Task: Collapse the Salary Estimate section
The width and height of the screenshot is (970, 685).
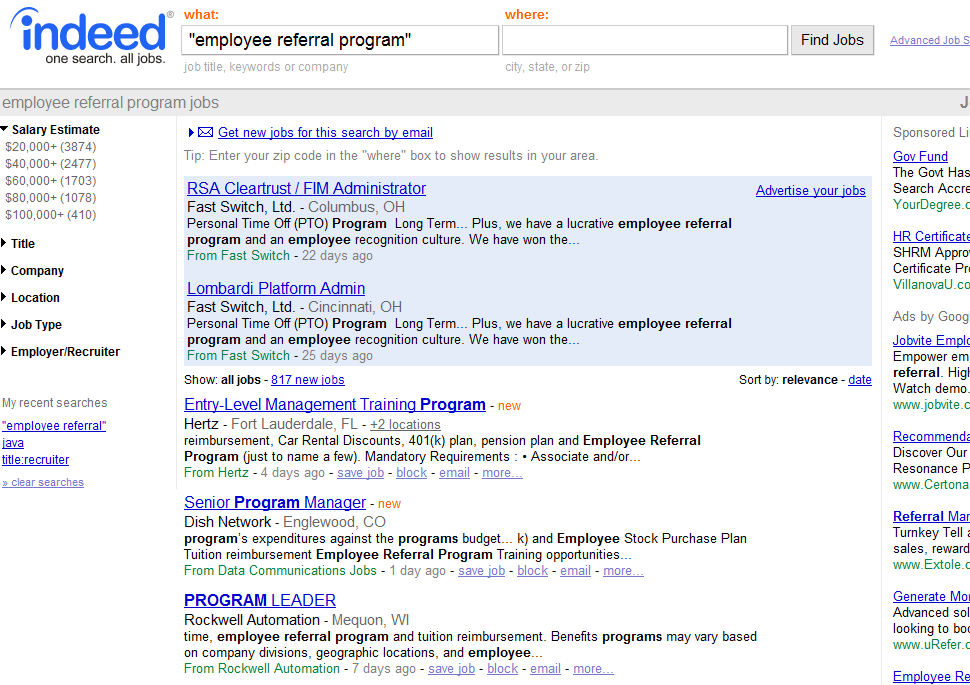Action: coord(50,129)
